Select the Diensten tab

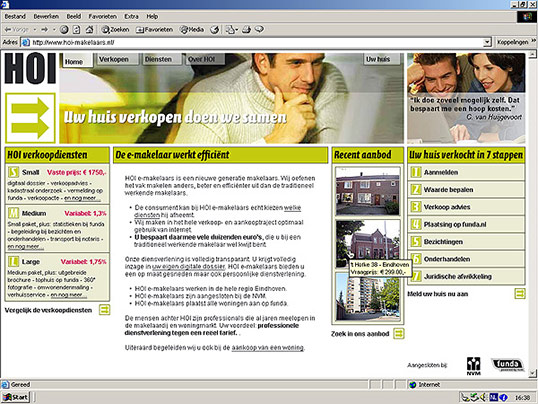point(161,59)
